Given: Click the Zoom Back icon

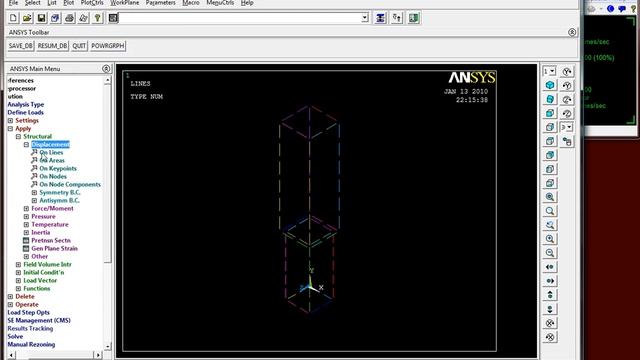Looking at the screenshot, I should [550, 225].
